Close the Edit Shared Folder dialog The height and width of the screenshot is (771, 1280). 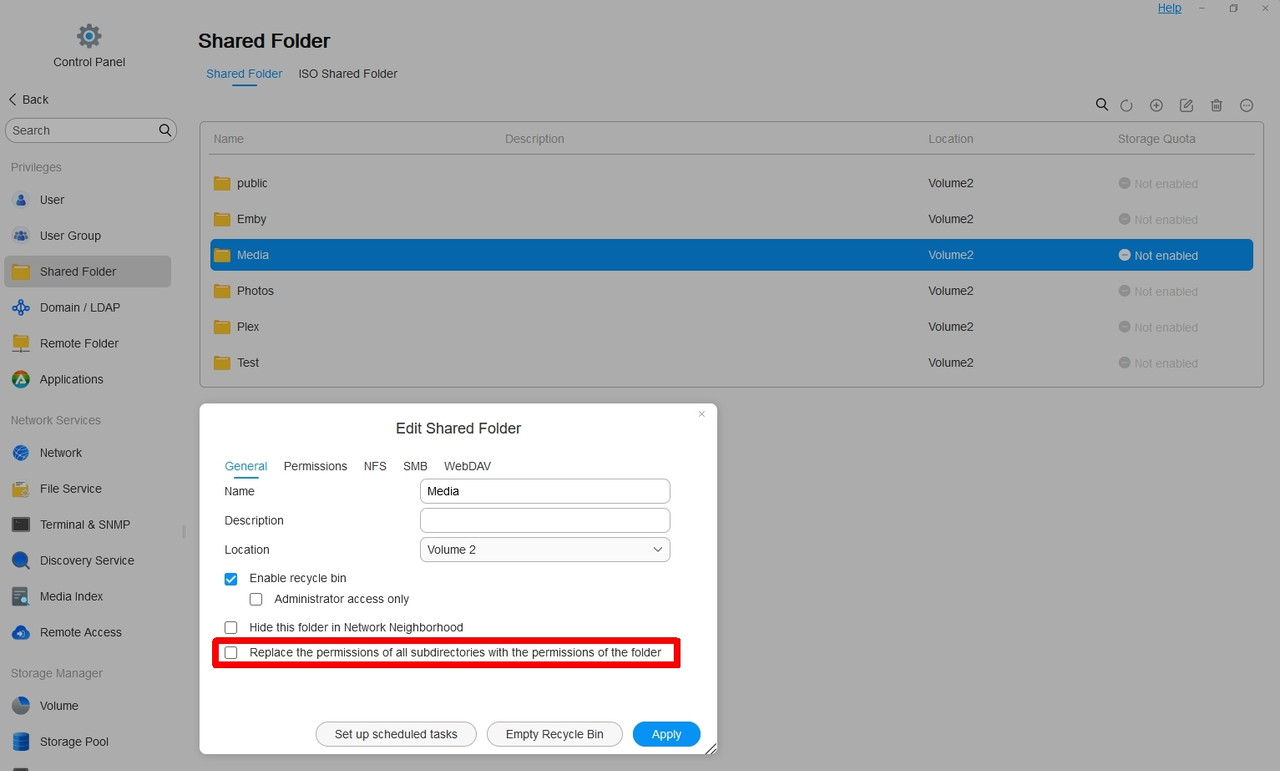(x=702, y=414)
